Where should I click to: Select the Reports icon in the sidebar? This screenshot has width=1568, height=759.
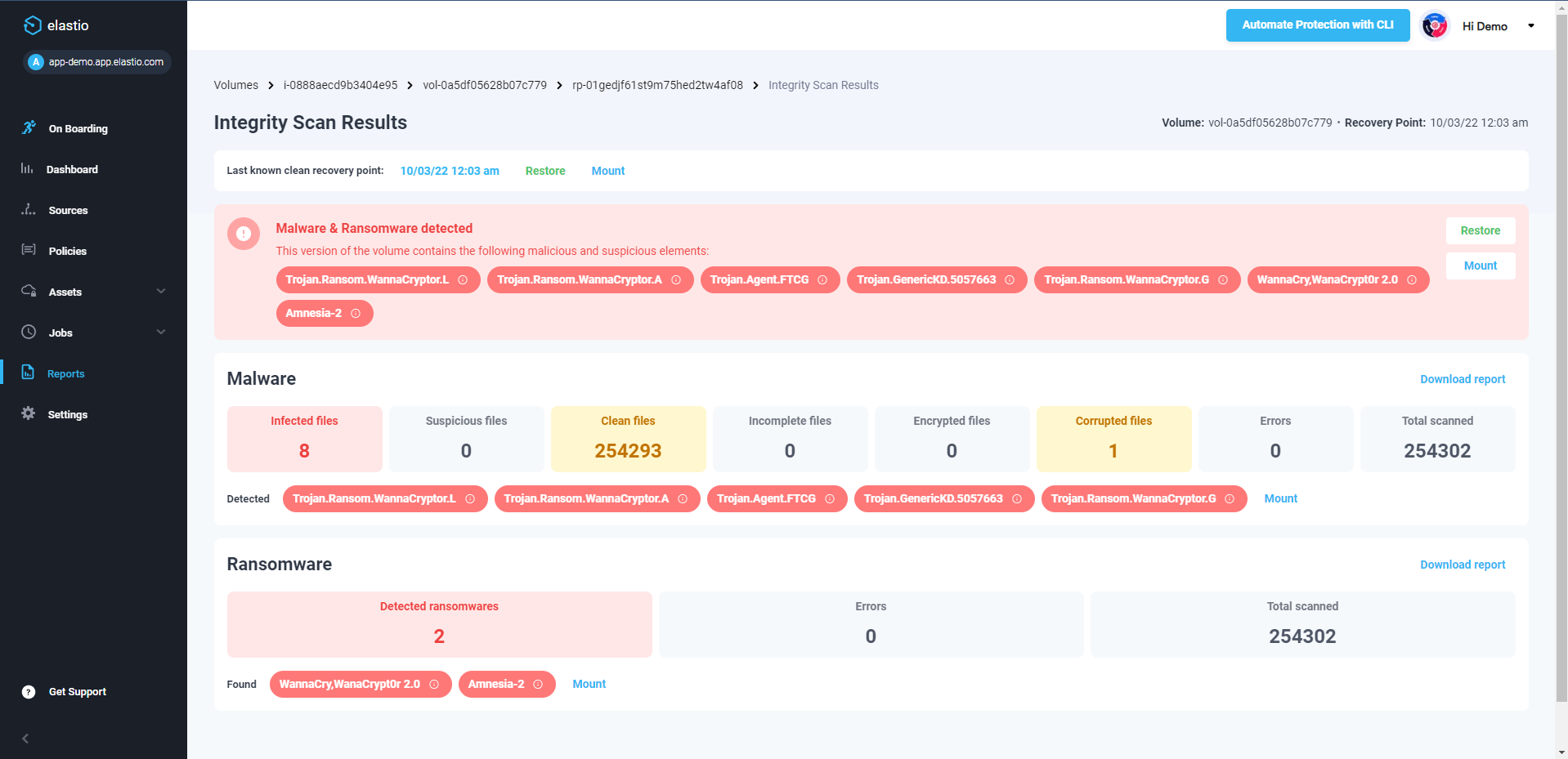click(29, 373)
